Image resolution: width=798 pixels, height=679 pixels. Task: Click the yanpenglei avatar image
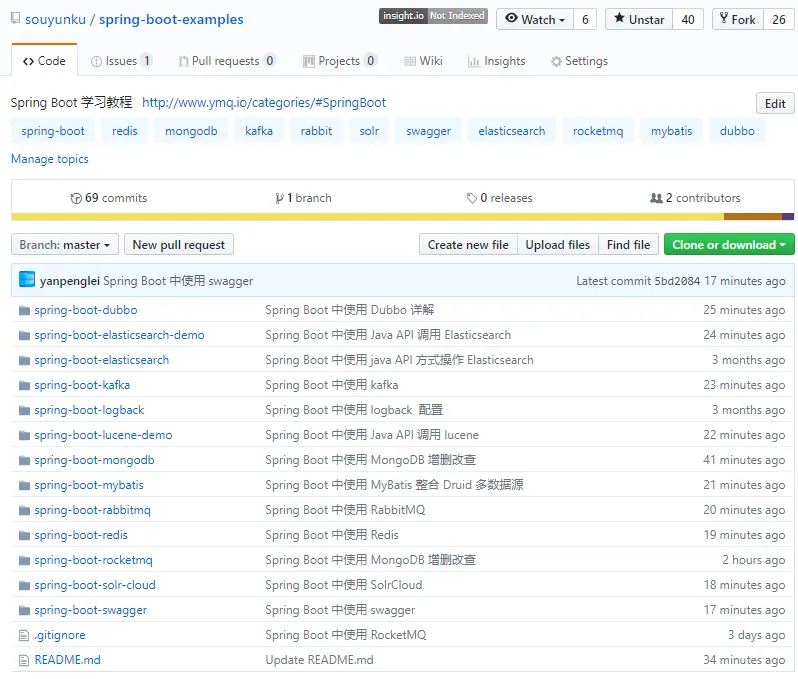pos(27,279)
